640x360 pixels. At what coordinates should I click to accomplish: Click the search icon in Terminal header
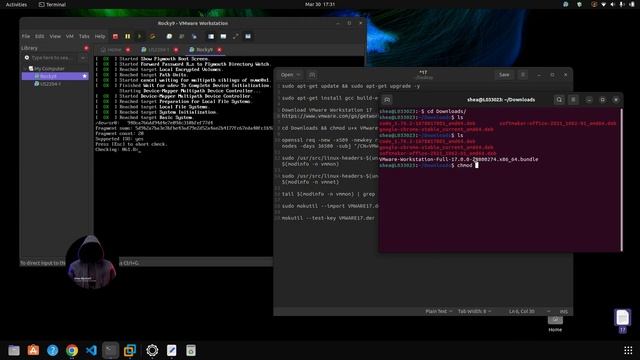coord(559,100)
